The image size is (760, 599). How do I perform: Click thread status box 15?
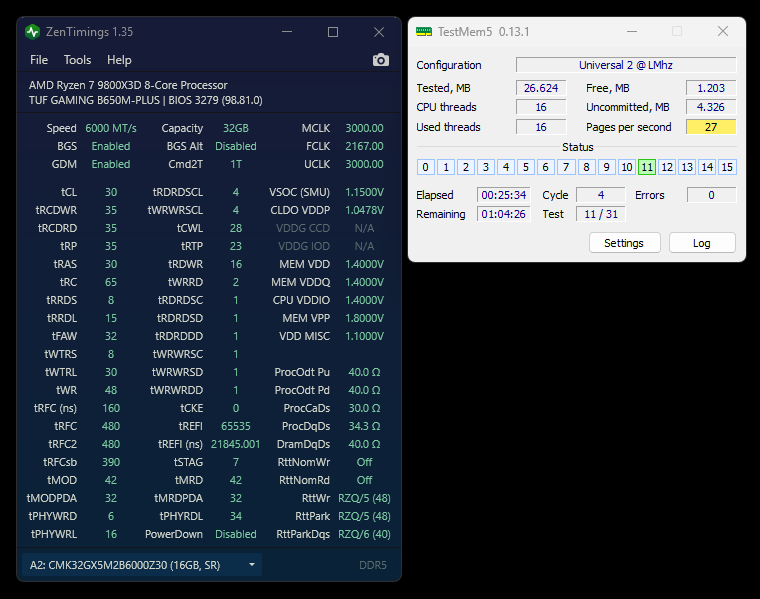point(727,167)
